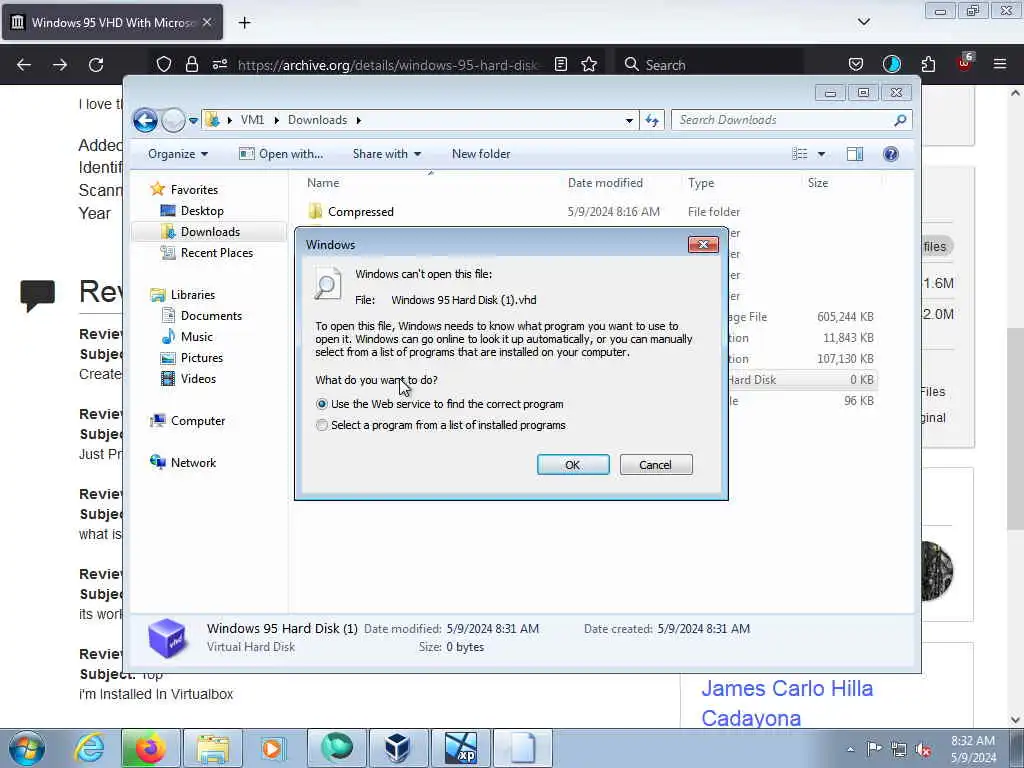Expand address bar previous locations dropdown
The image size is (1024, 768).
coord(629,120)
